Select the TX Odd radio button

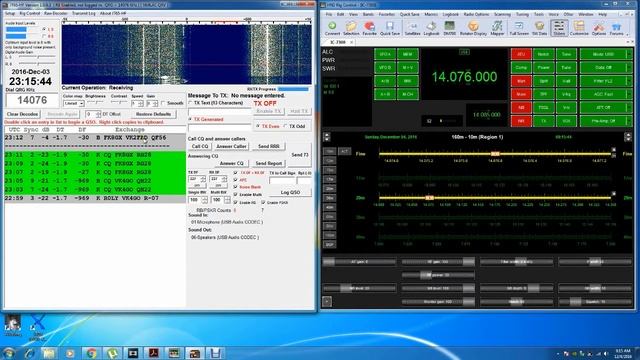click(x=285, y=127)
